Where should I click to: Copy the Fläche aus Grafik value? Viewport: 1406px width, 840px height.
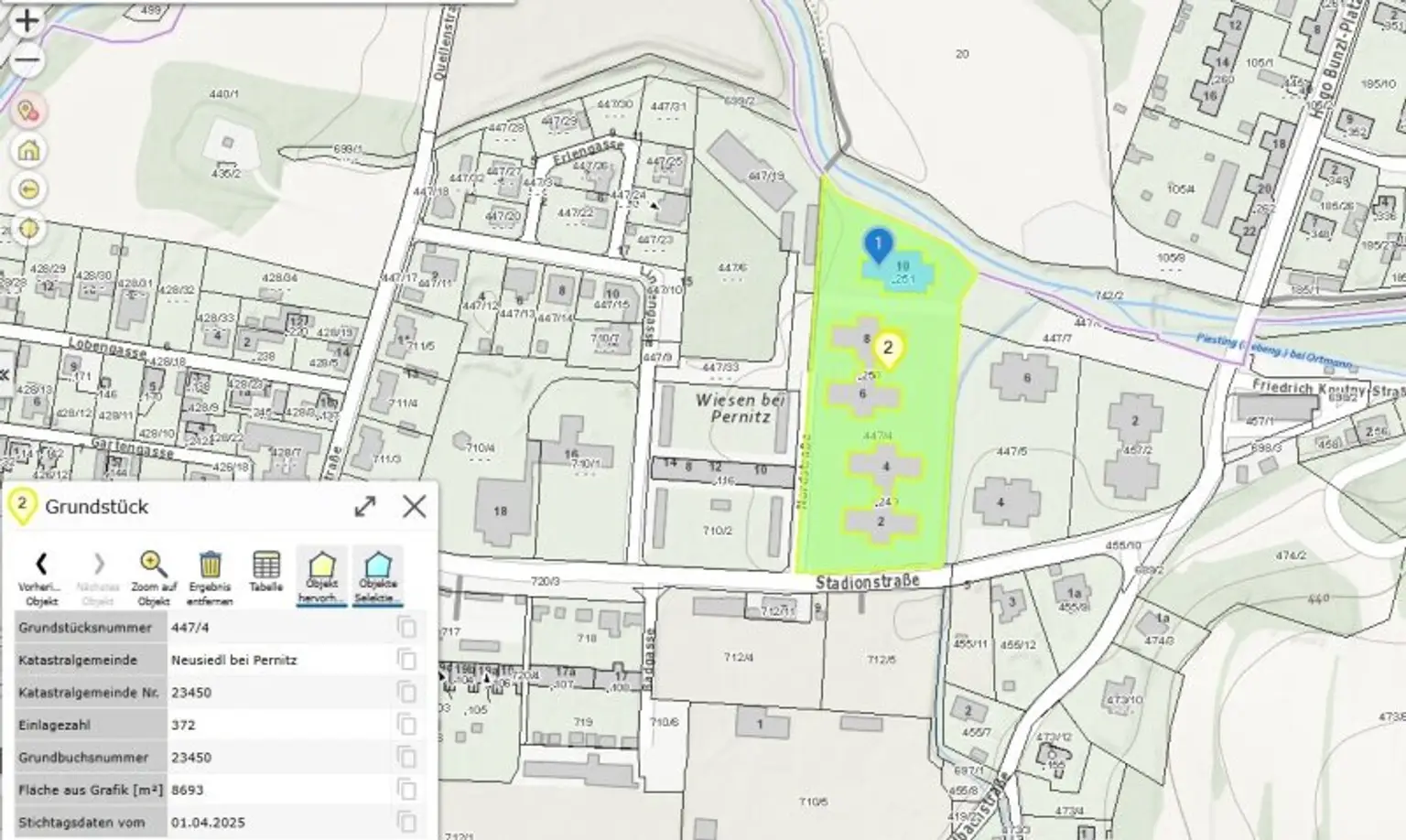click(x=406, y=790)
